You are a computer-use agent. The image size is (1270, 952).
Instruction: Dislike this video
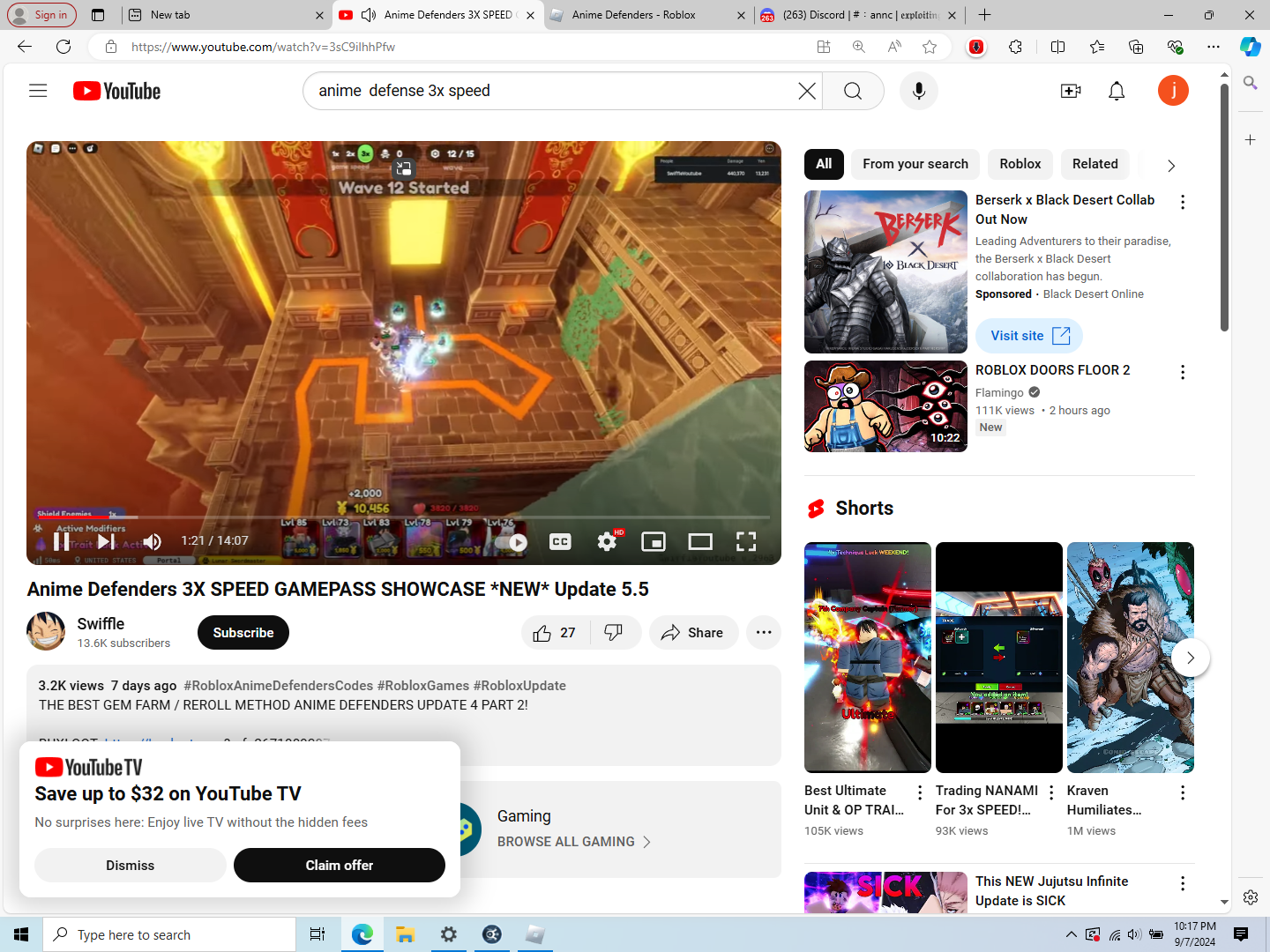[x=614, y=633]
